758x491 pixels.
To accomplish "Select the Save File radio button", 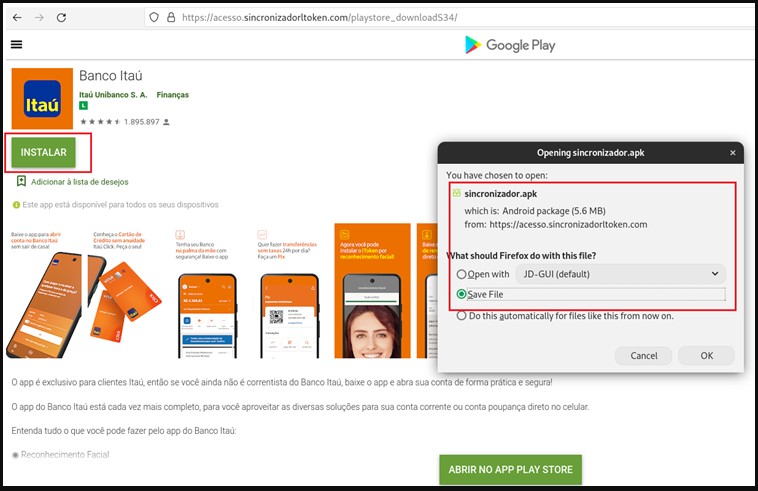I will pos(461,294).
